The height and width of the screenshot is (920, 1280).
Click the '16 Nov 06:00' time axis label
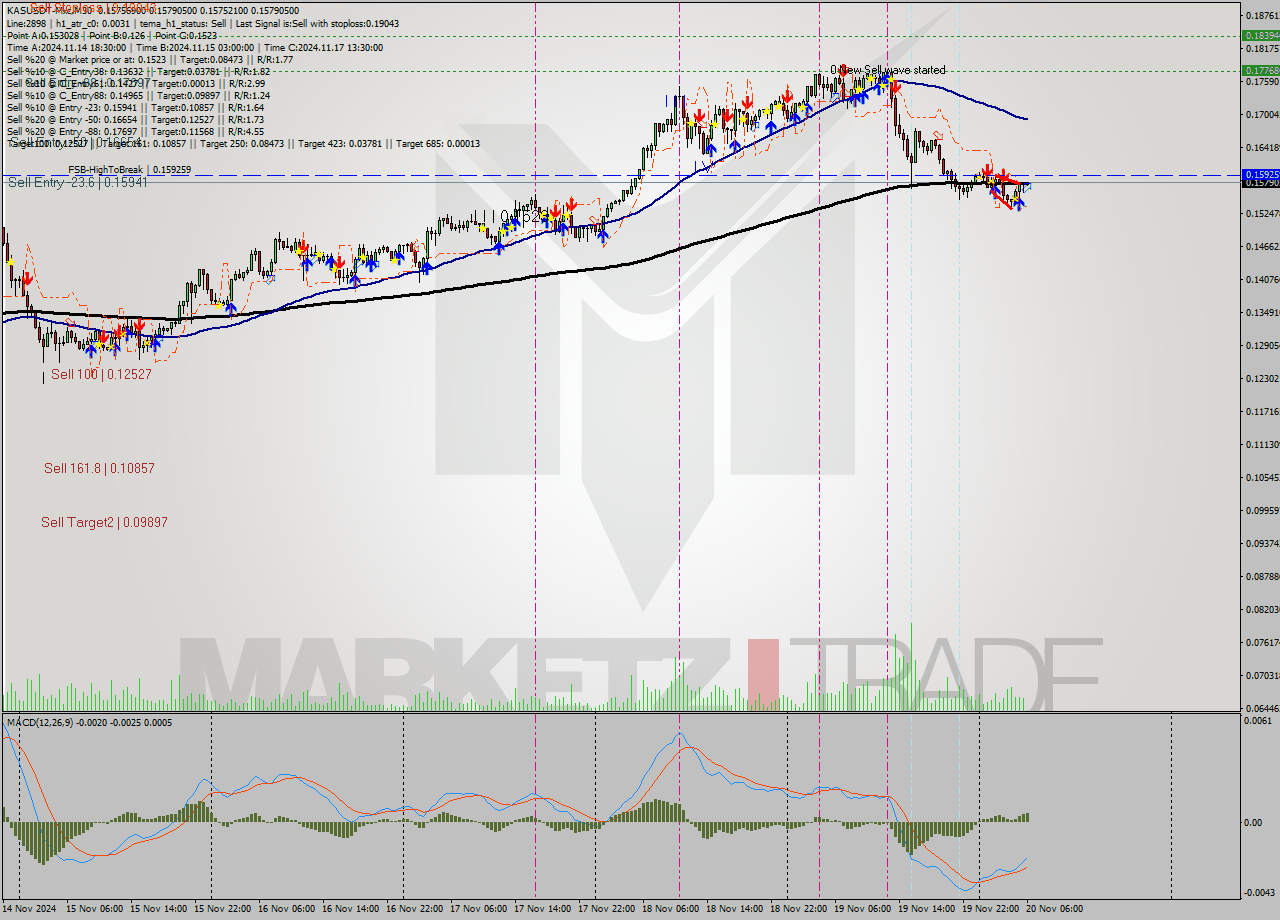click(x=288, y=909)
